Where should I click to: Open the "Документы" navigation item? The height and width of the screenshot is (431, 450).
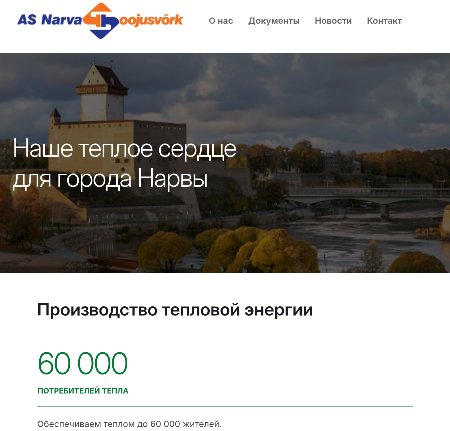(x=274, y=21)
